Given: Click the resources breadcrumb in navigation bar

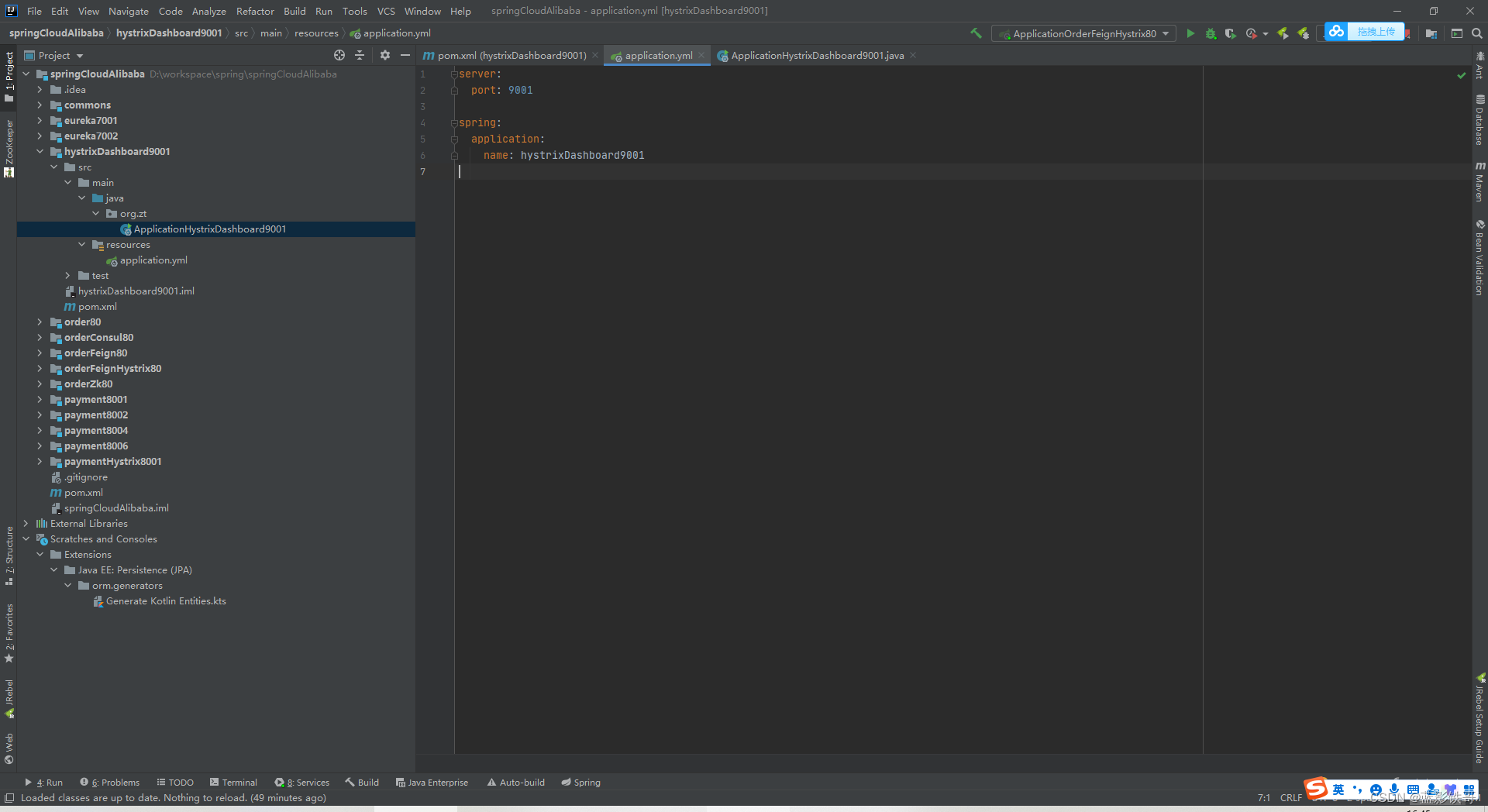Looking at the screenshot, I should click(x=316, y=33).
